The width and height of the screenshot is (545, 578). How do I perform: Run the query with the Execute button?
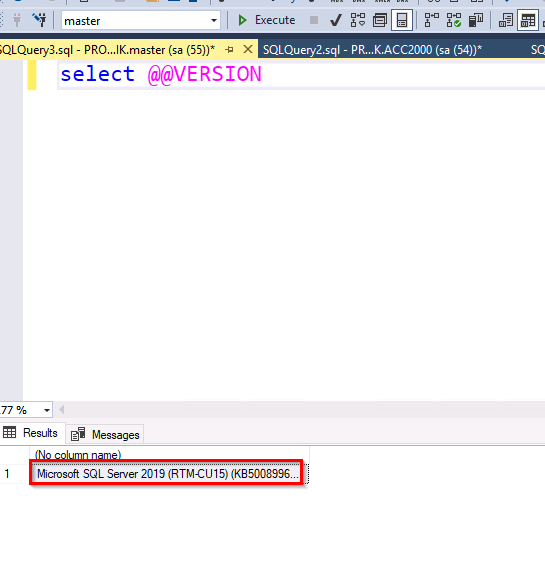click(x=267, y=20)
